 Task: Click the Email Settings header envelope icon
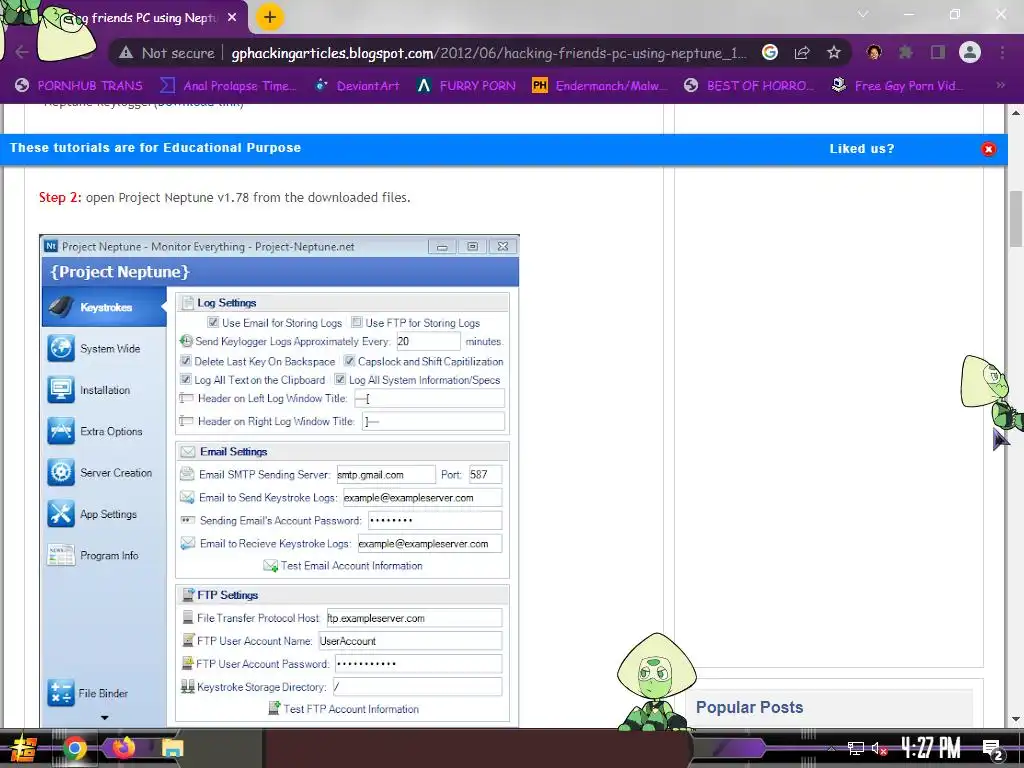[188, 451]
